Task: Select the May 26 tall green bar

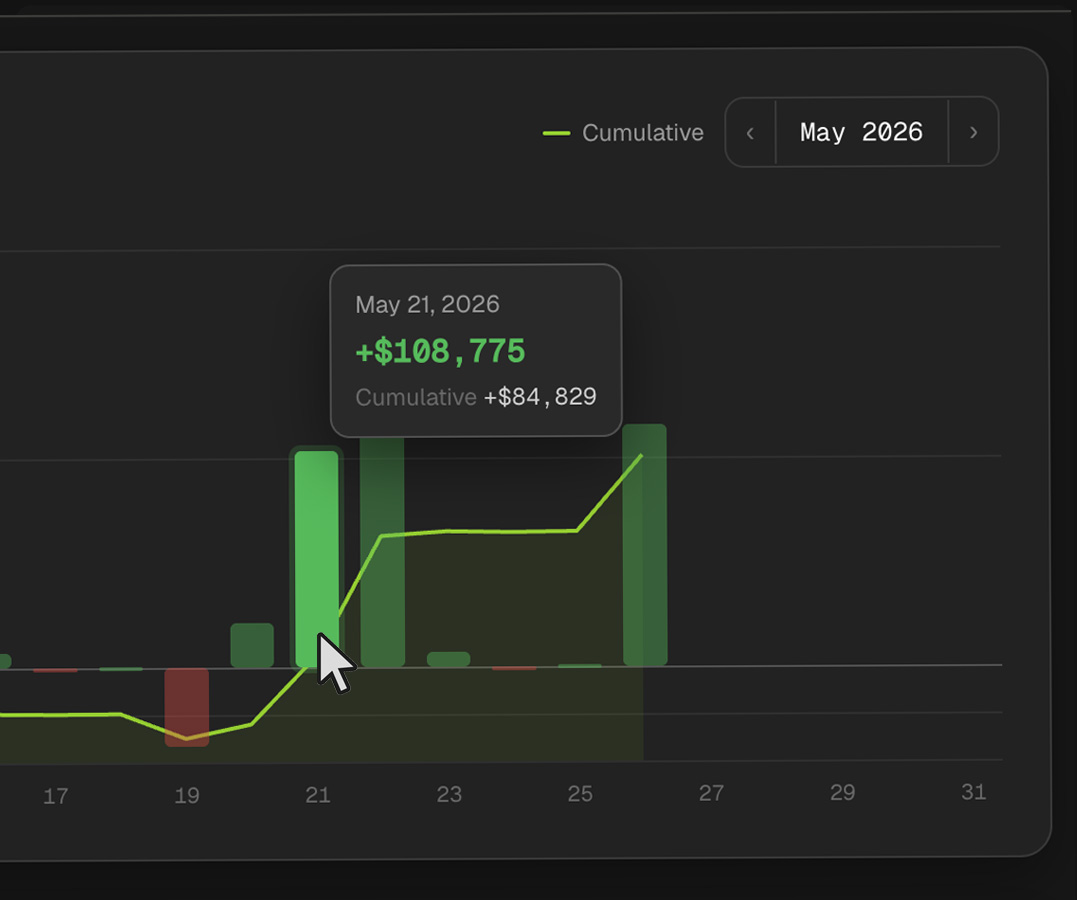Action: [x=644, y=545]
